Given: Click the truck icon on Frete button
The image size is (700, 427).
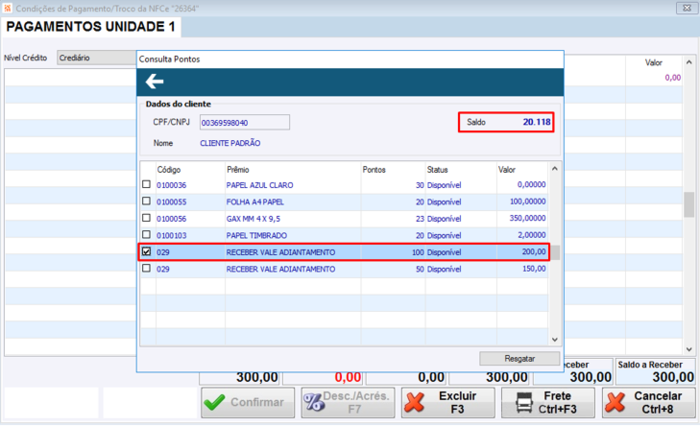Looking at the screenshot, I should pyautogui.click(x=524, y=402).
